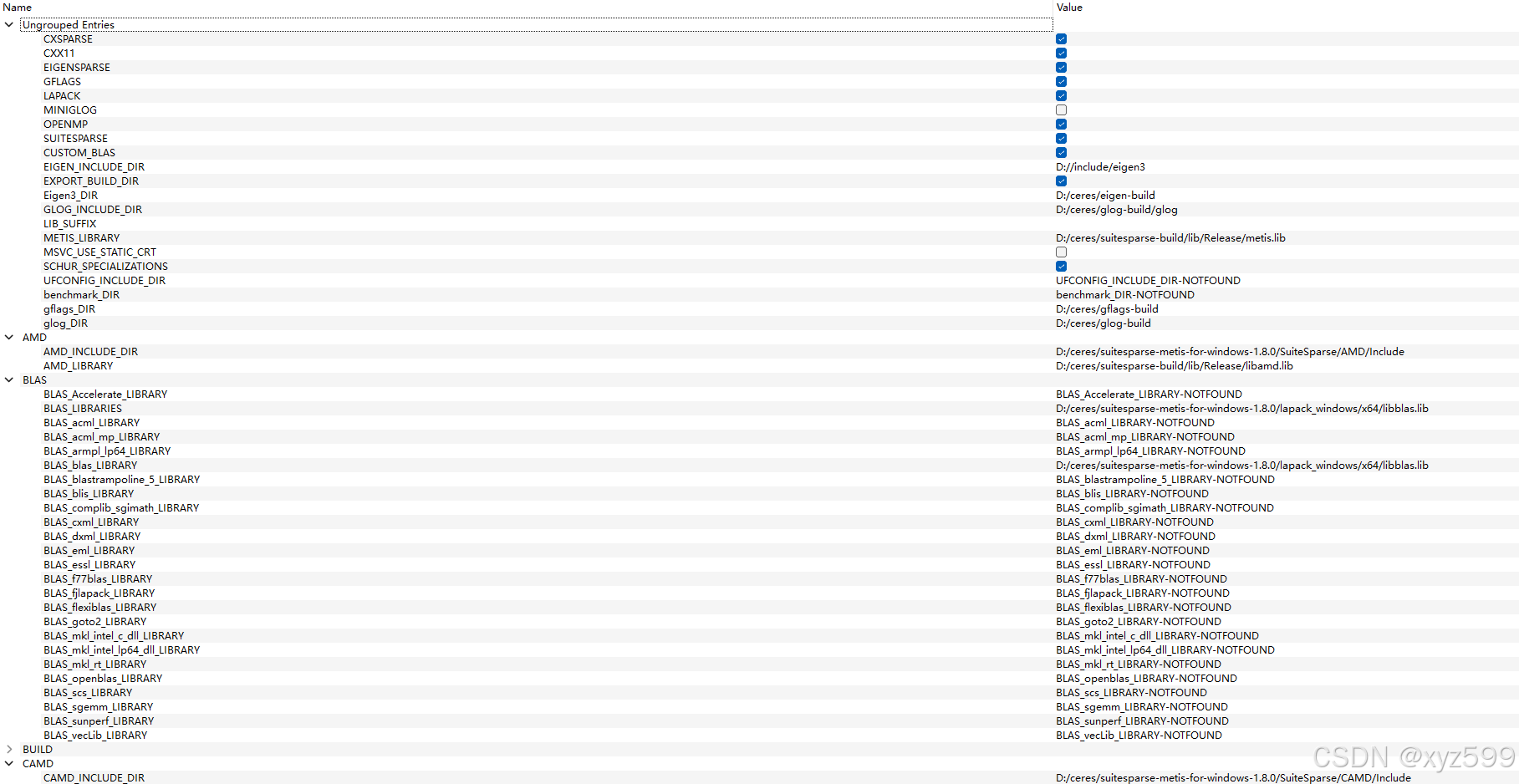Enable MSVC_USE_STATIC_CRT
1519x784 pixels.
coord(1061,252)
